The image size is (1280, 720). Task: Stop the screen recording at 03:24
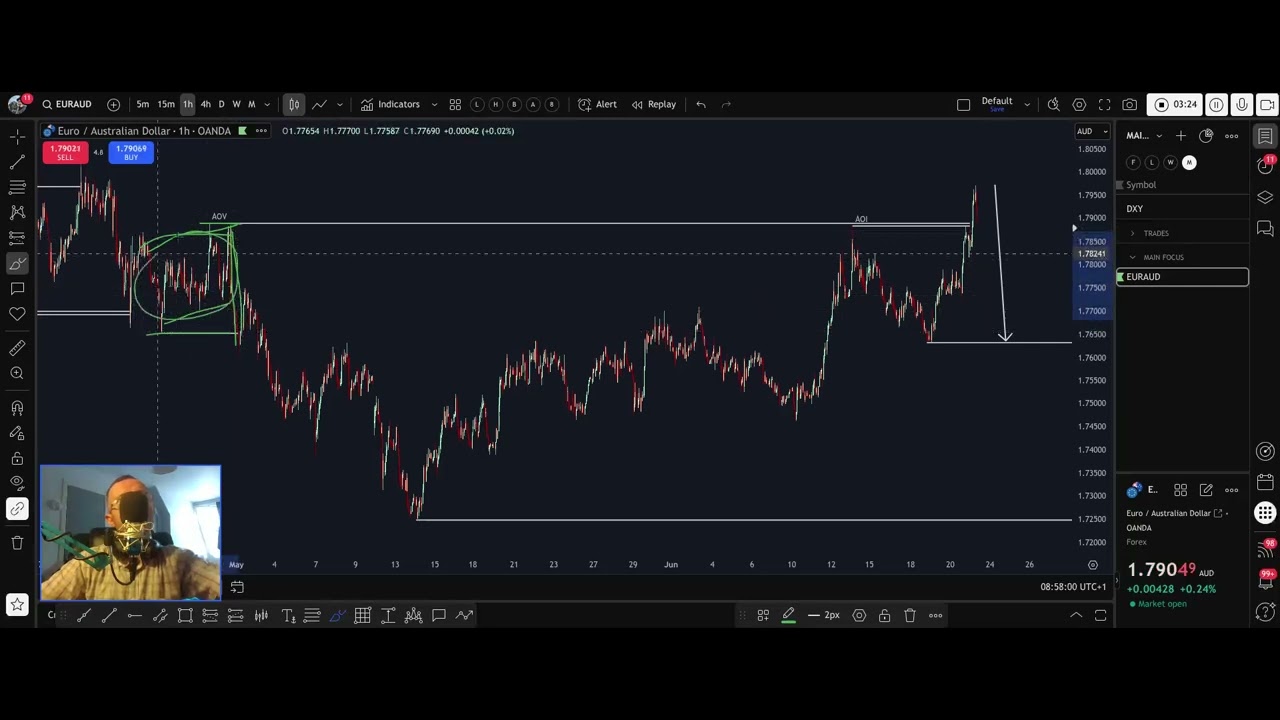[1175, 104]
